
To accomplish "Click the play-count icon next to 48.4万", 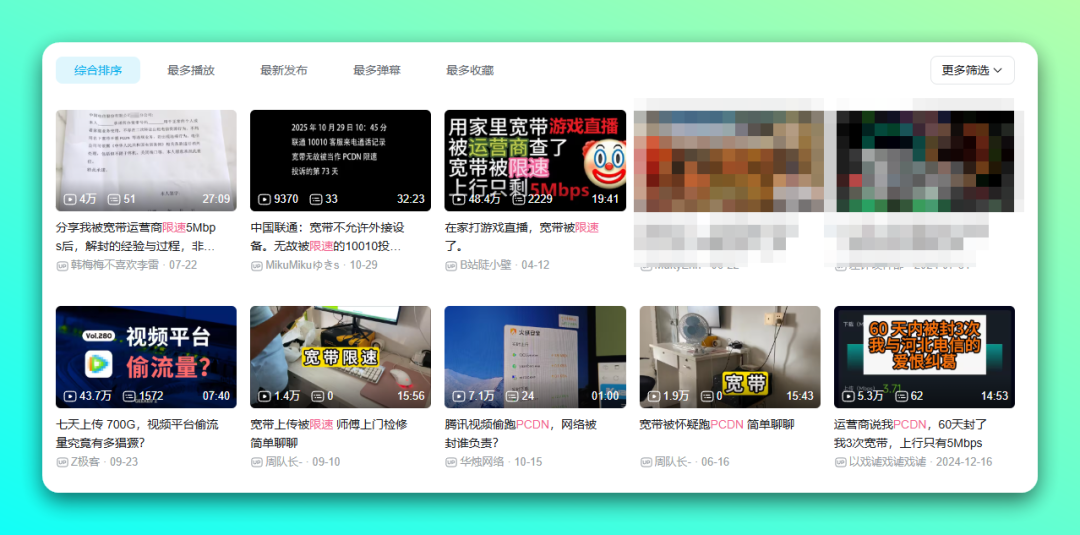I will pyautogui.click(x=459, y=199).
